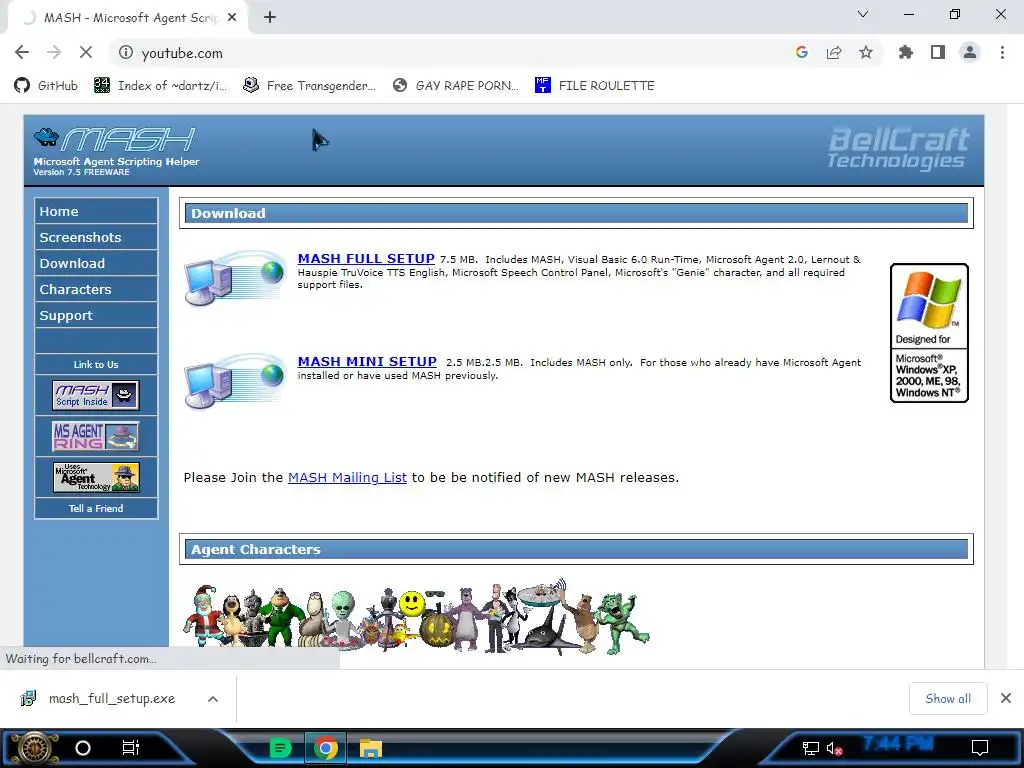Screen dimensions: 1024x768
Task: Open Download in the site sidebar
Action: click(96, 263)
